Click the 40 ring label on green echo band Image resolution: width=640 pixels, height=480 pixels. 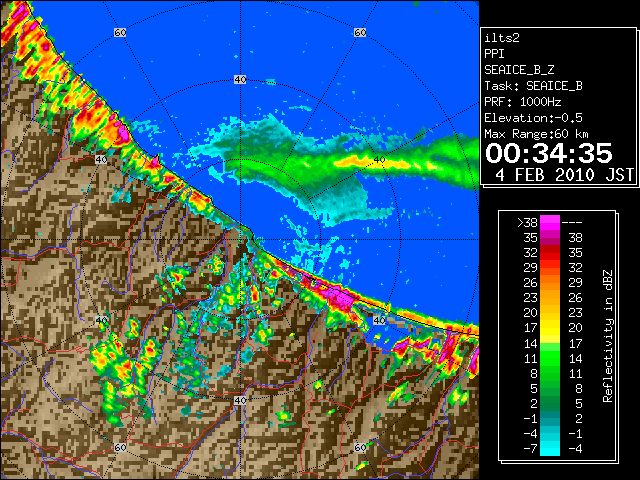click(380, 160)
